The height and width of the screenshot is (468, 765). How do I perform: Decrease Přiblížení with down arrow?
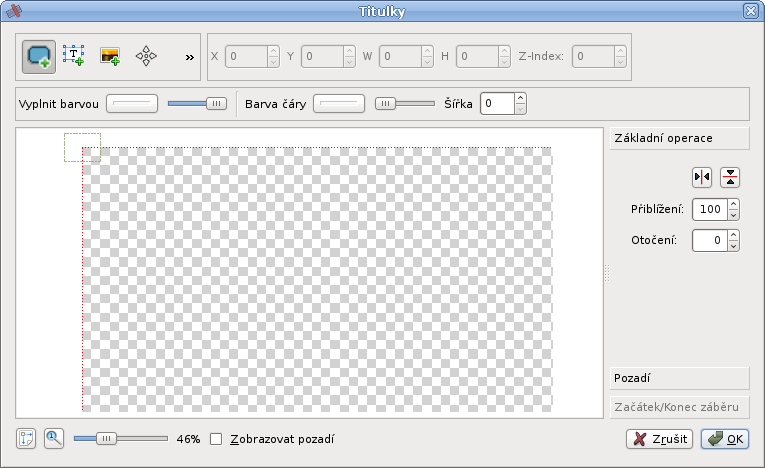click(x=733, y=215)
